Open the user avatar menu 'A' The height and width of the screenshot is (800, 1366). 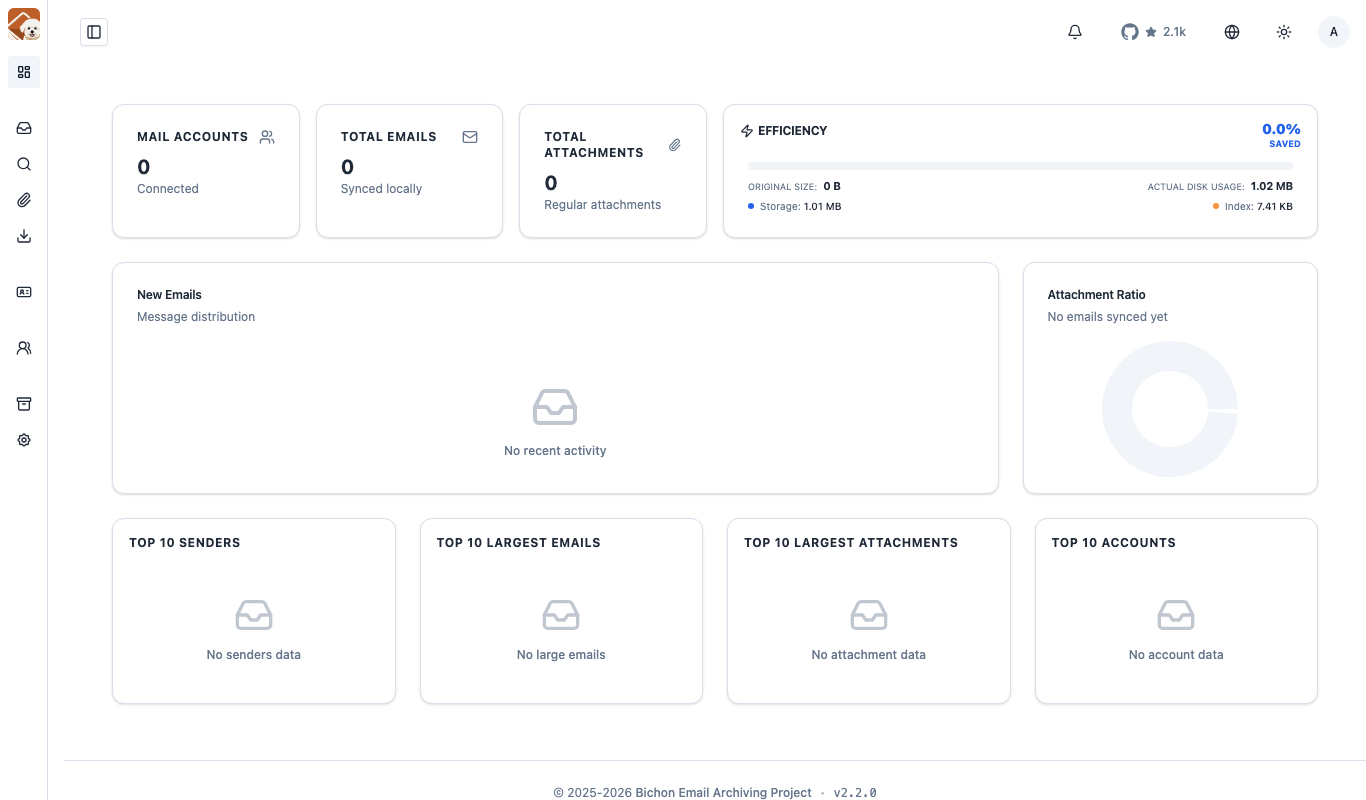[x=1334, y=32]
